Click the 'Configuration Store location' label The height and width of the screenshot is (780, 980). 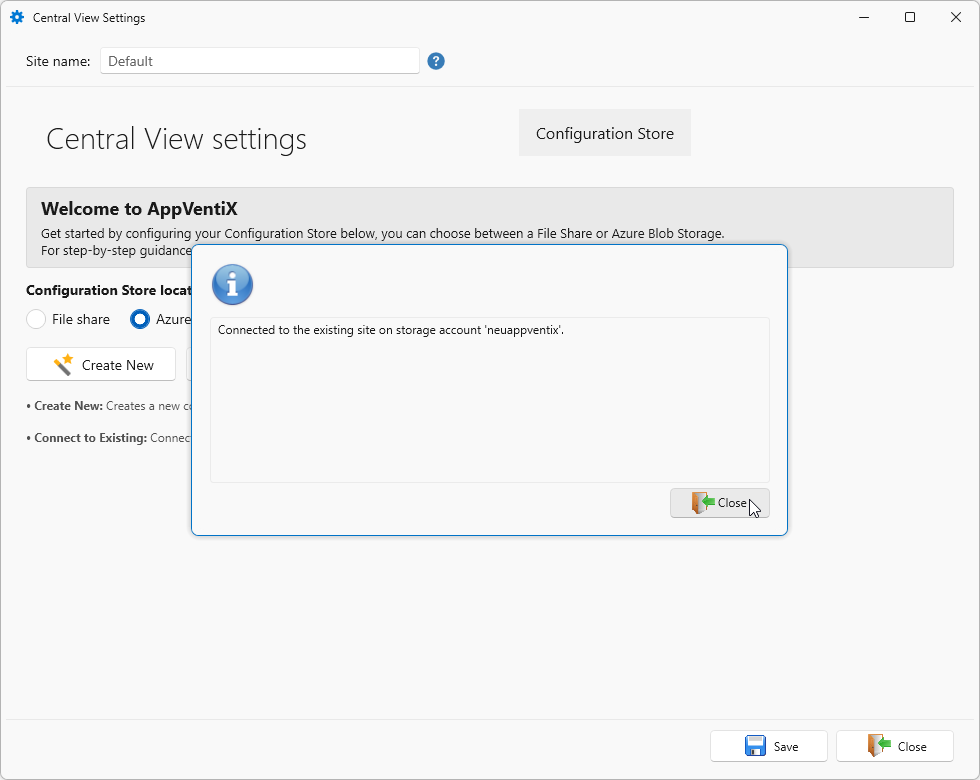coord(109,291)
